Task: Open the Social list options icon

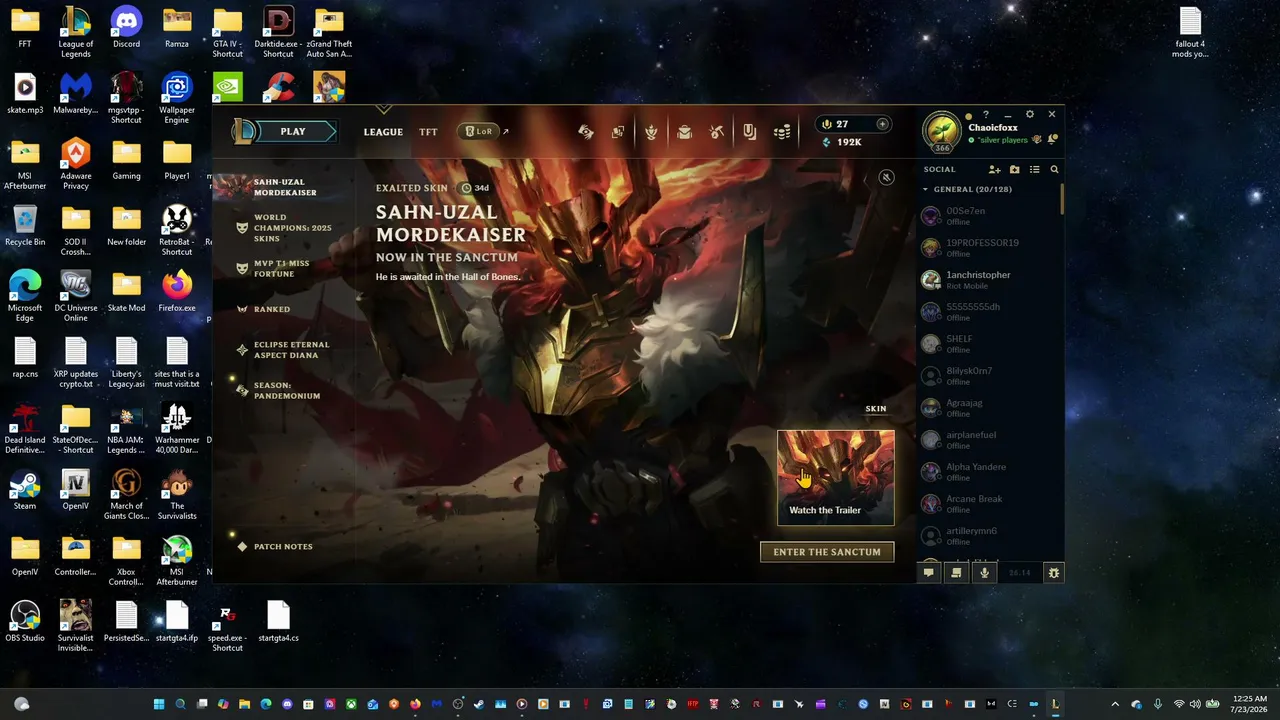Action: (1034, 170)
